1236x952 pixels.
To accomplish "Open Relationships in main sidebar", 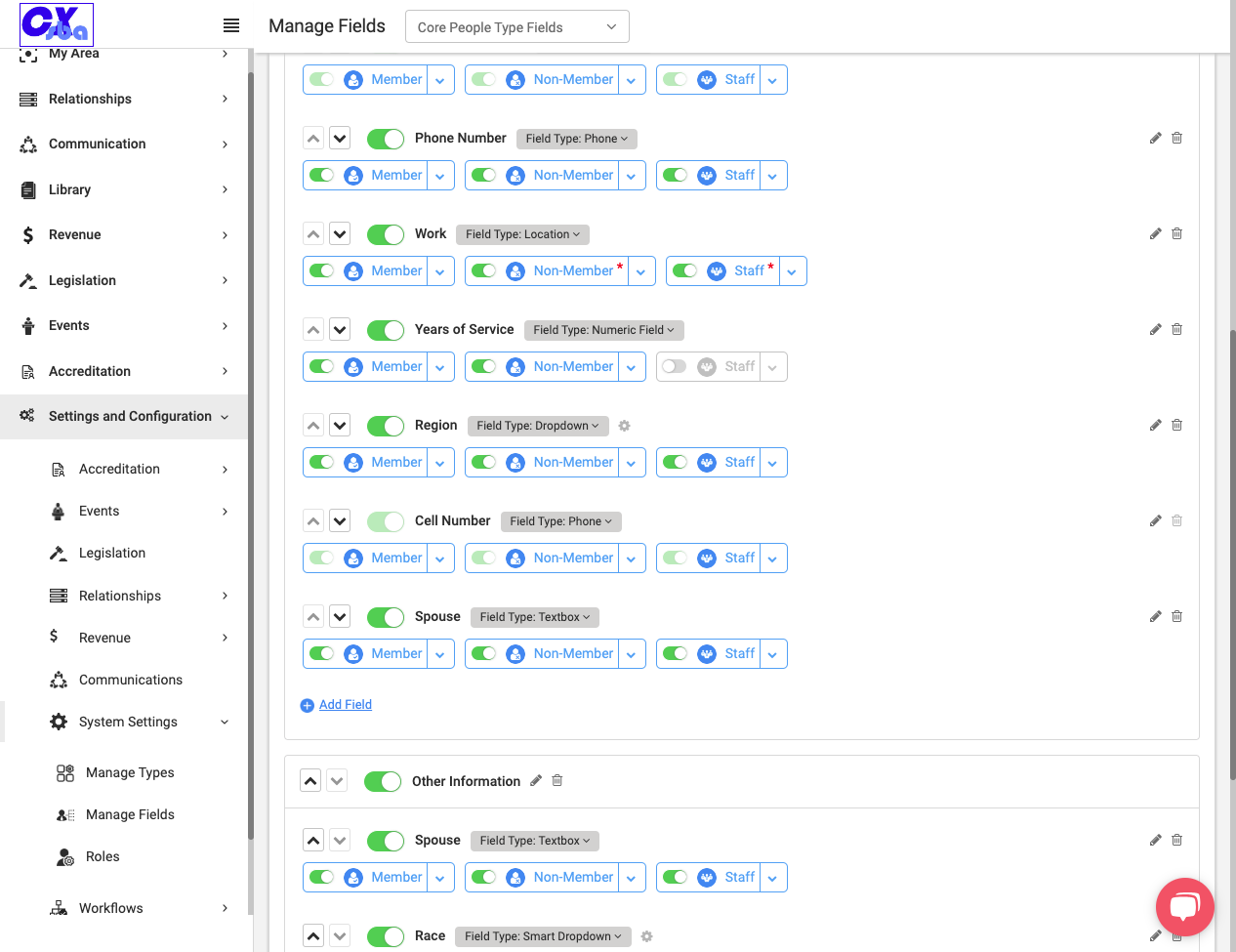I will point(123,99).
